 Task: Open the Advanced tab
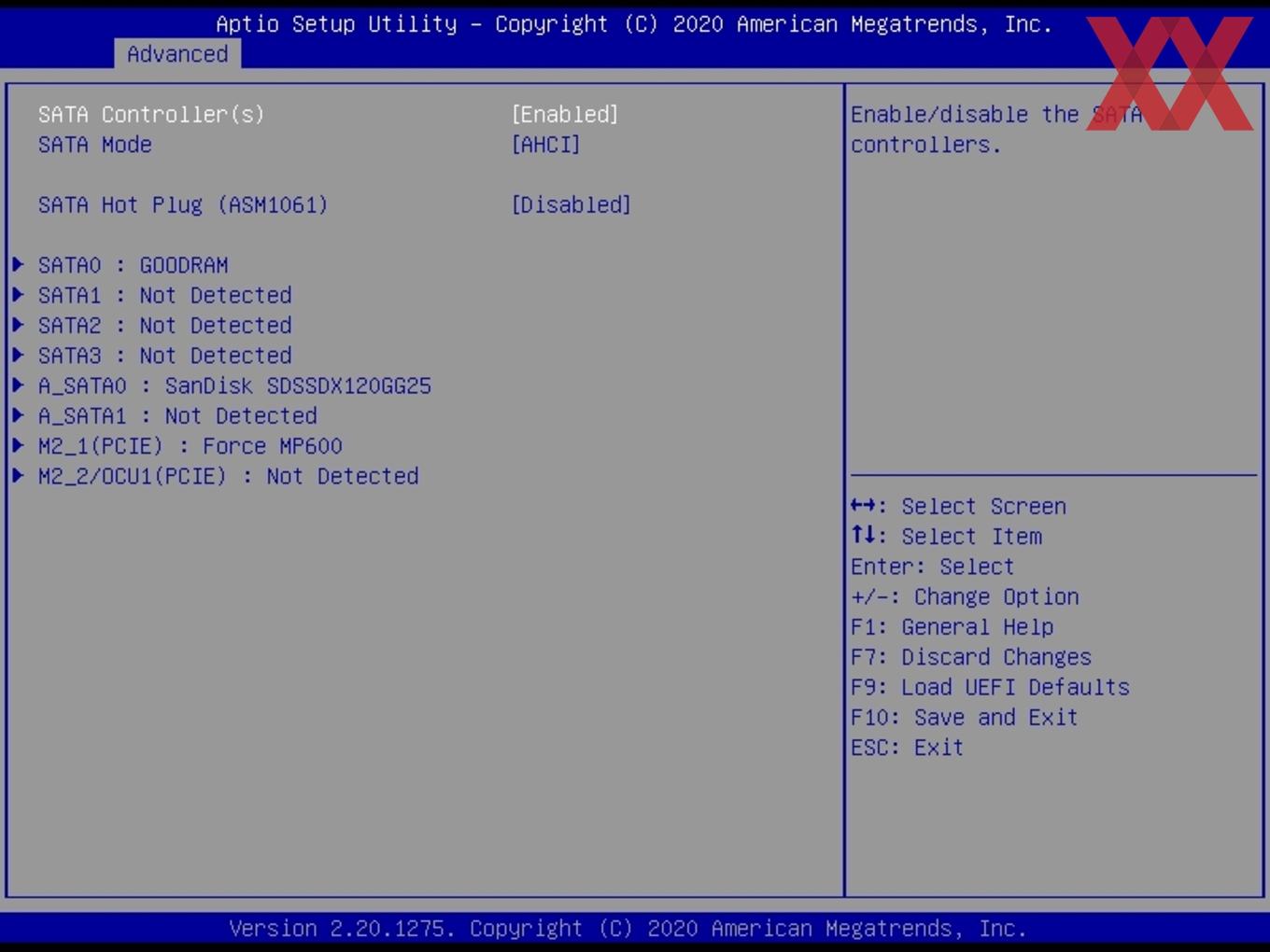[x=177, y=54]
